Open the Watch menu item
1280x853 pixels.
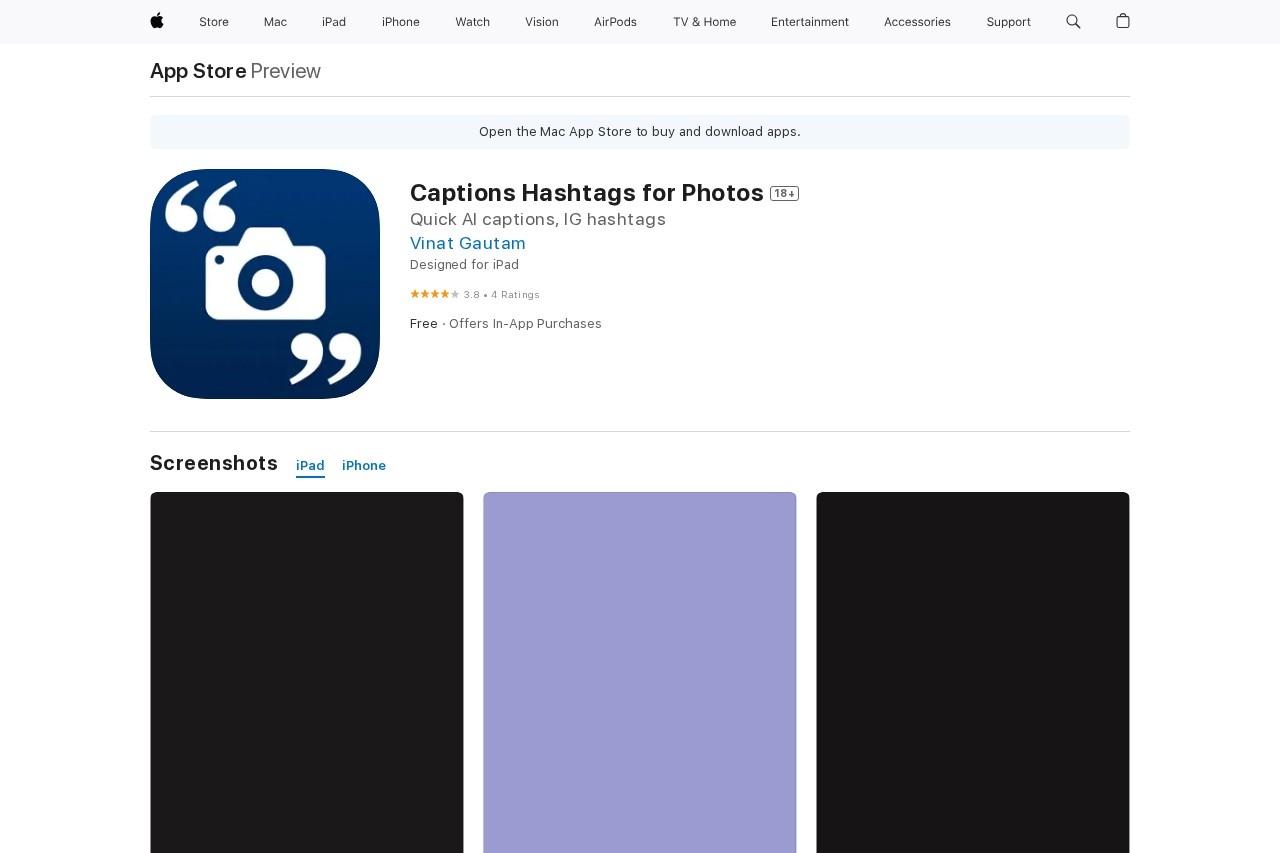[x=472, y=22]
